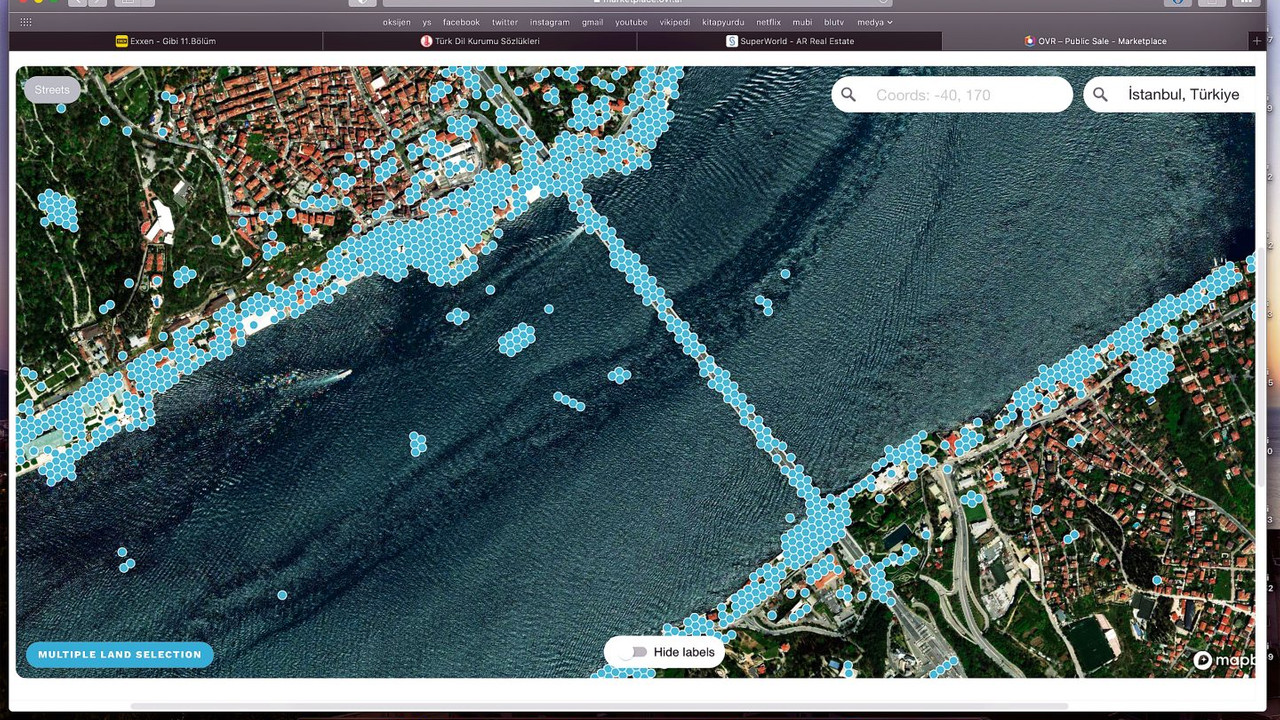1280x720 pixels.
Task: Open the youtube bookmark link
Action: pyautogui.click(x=631, y=22)
